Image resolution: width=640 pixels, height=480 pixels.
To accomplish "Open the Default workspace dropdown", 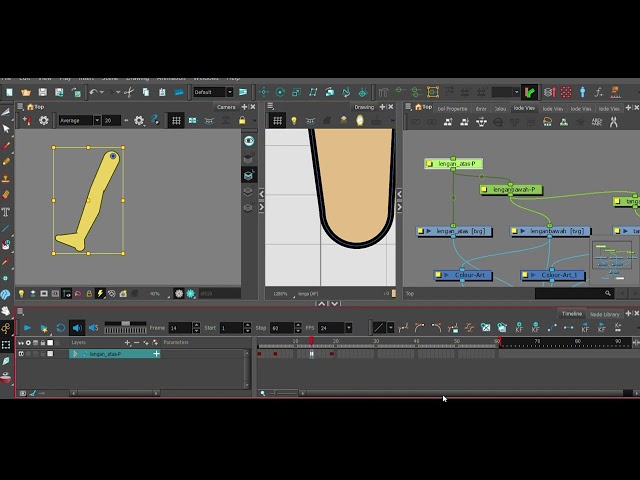I will coord(211,92).
